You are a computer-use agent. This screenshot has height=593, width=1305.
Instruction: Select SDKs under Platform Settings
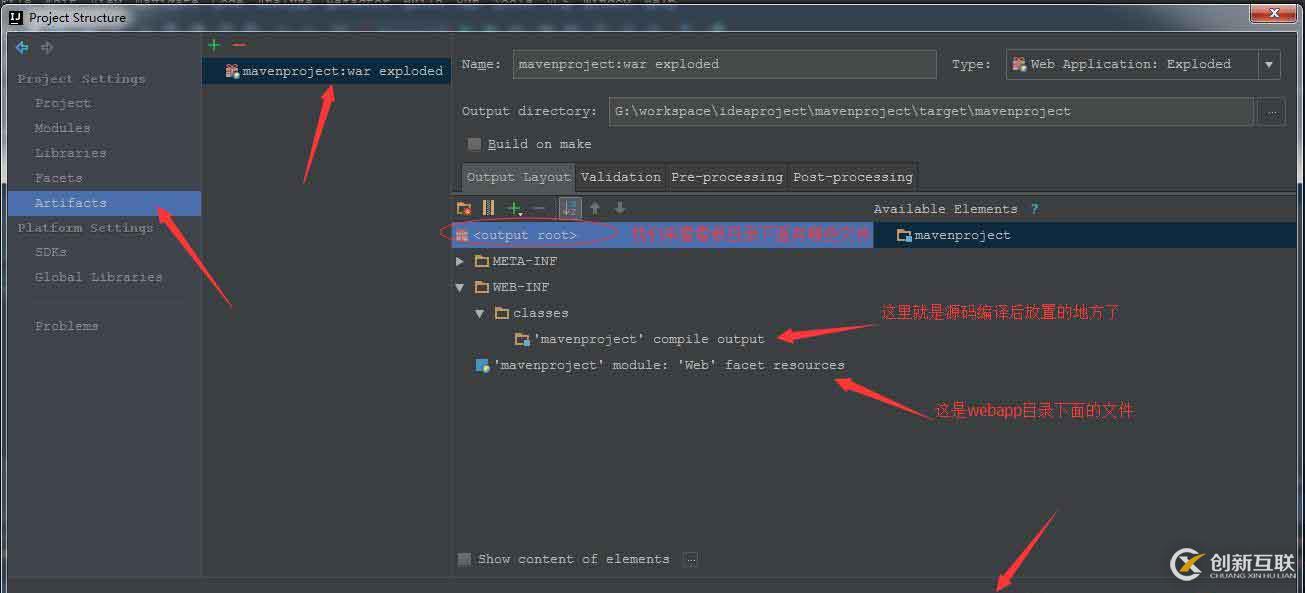point(51,252)
